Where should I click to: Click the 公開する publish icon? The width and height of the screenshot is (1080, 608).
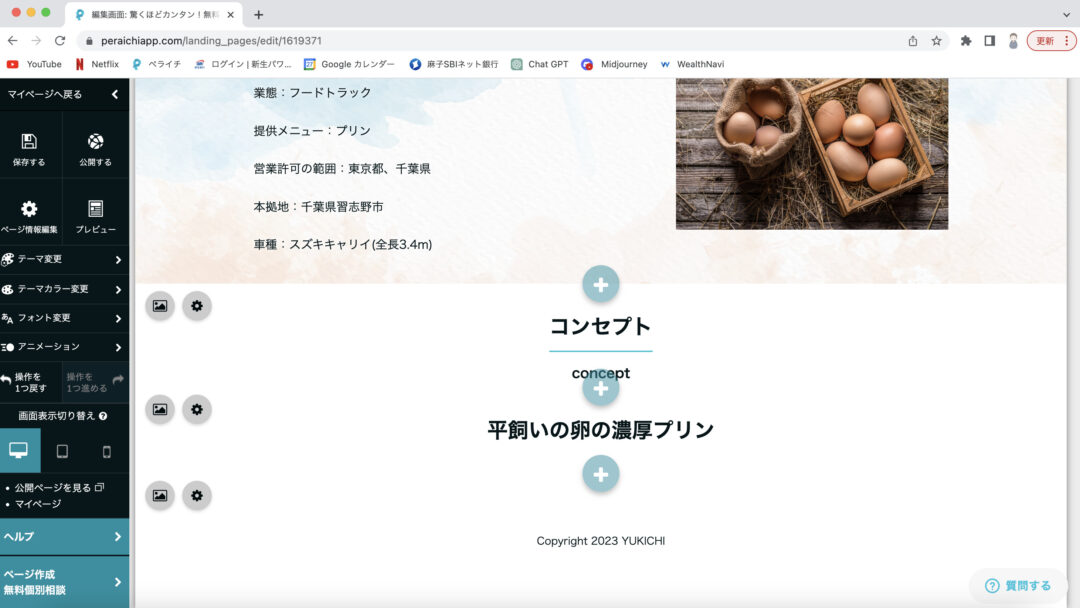(x=95, y=142)
